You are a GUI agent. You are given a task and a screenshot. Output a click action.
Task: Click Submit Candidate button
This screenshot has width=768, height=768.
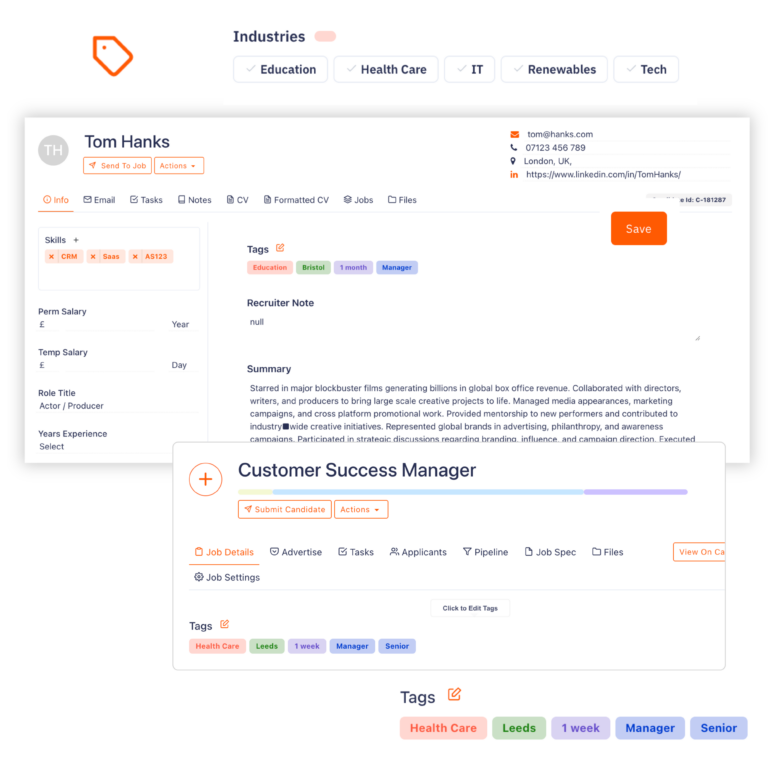coord(285,509)
